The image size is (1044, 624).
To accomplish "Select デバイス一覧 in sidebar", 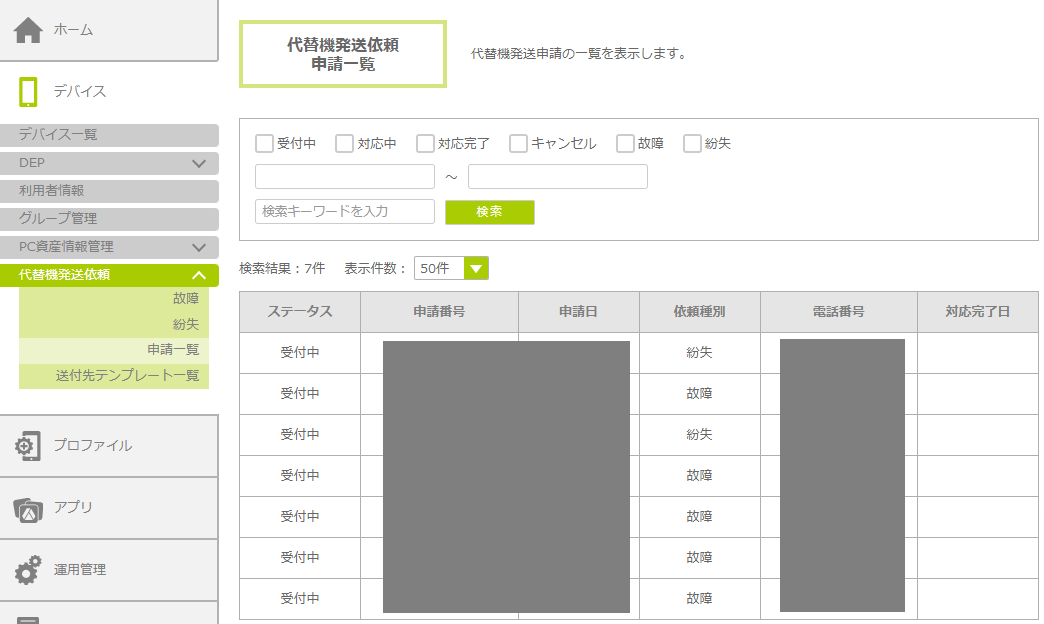I will click(58, 135).
